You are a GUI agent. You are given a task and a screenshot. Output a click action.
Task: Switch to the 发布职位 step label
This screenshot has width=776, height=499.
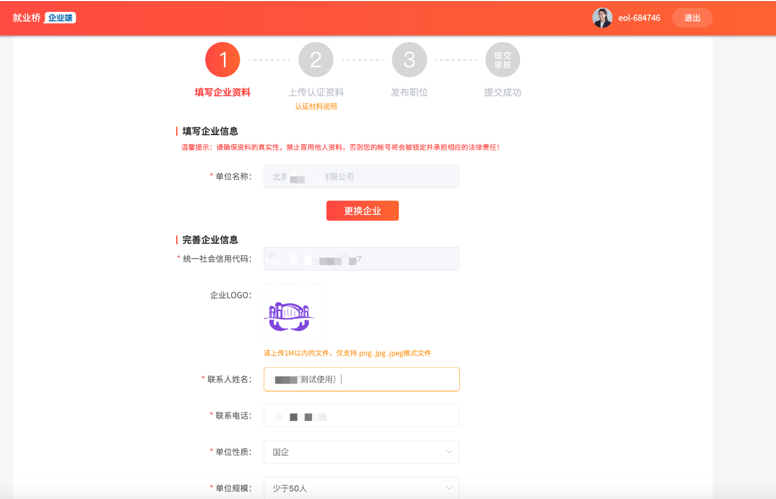[x=409, y=92]
